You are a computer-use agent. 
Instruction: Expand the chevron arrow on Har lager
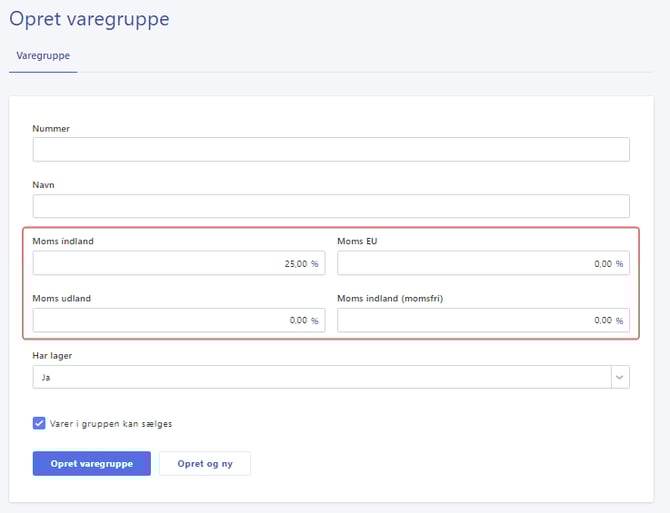(x=620, y=377)
